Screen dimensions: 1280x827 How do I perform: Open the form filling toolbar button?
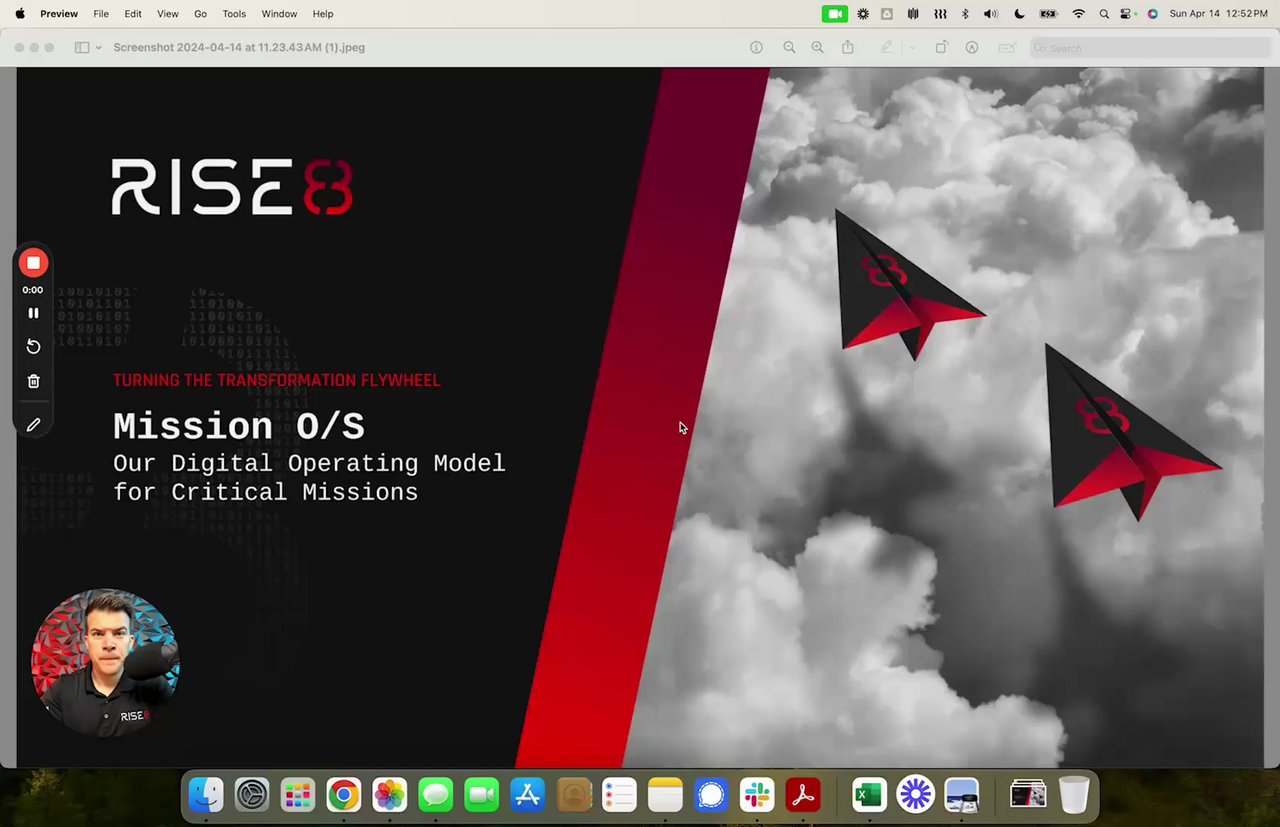pos(1007,47)
